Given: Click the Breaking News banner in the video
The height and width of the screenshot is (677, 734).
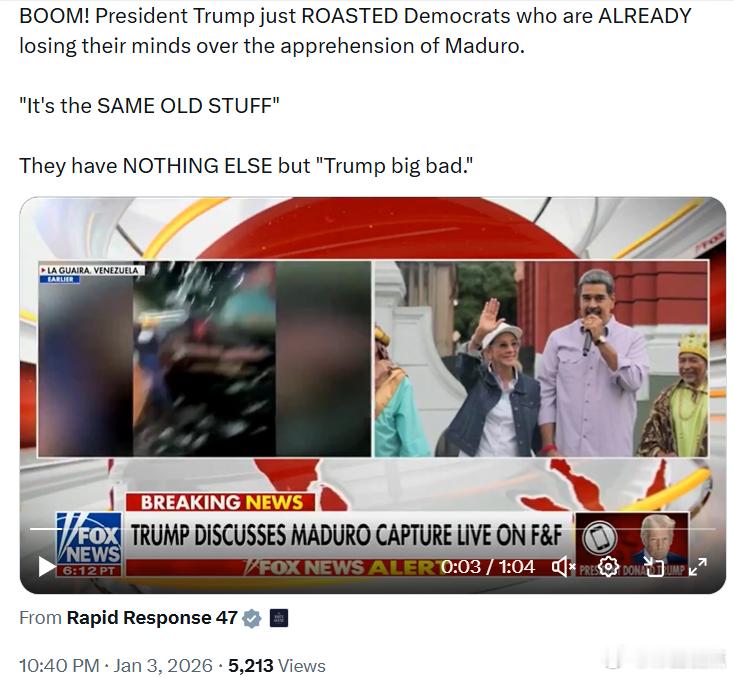Looking at the screenshot, I should click(220, 502).
